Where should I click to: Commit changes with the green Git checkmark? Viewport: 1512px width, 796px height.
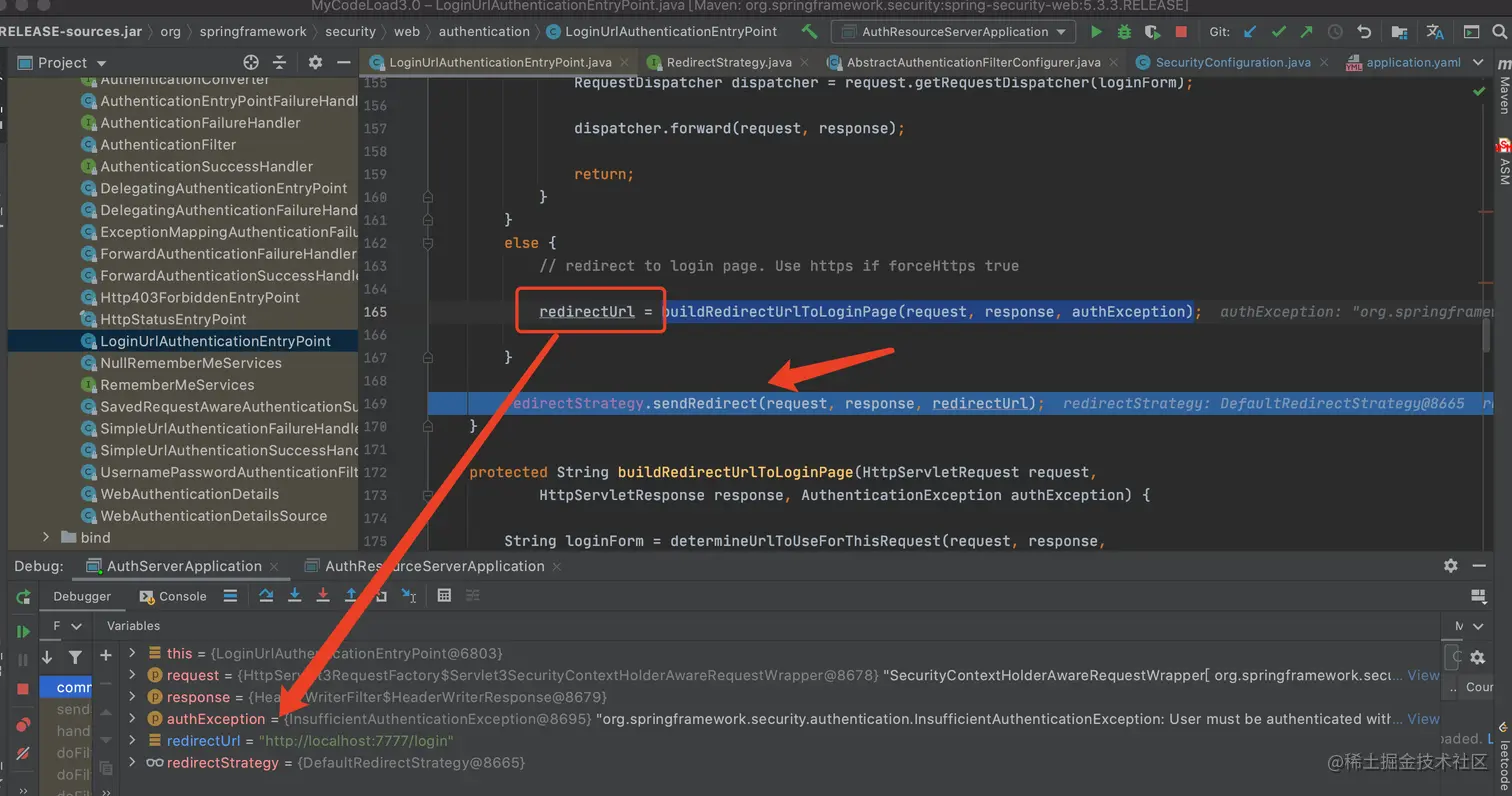click(1278, 32)
